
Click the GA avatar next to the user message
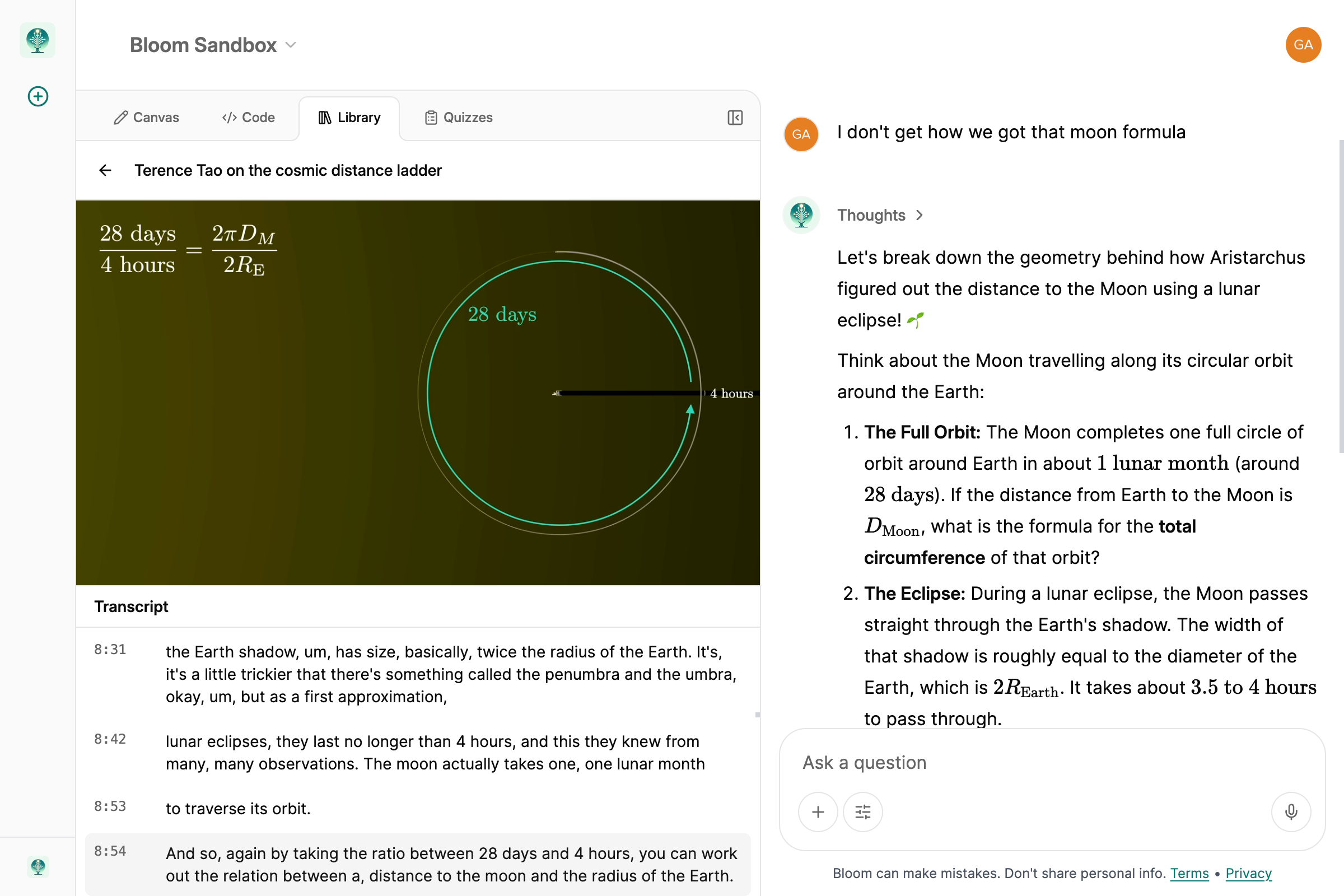click(x=801, y=134)
